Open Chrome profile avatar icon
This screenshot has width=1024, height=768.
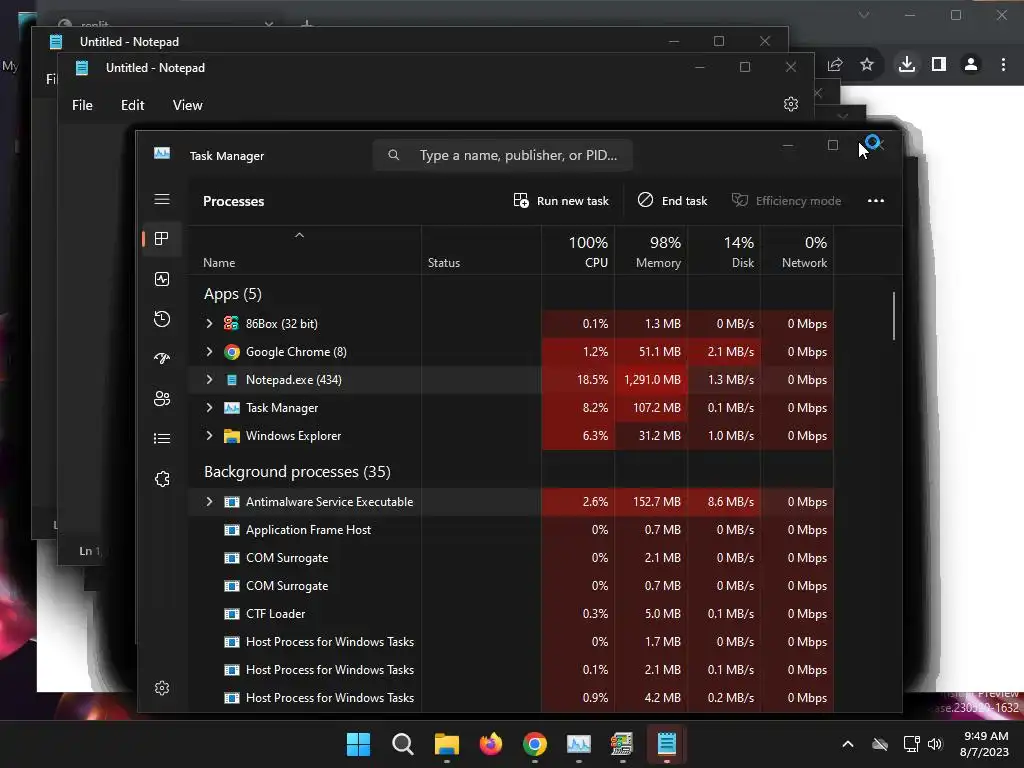tap(971, 64)
